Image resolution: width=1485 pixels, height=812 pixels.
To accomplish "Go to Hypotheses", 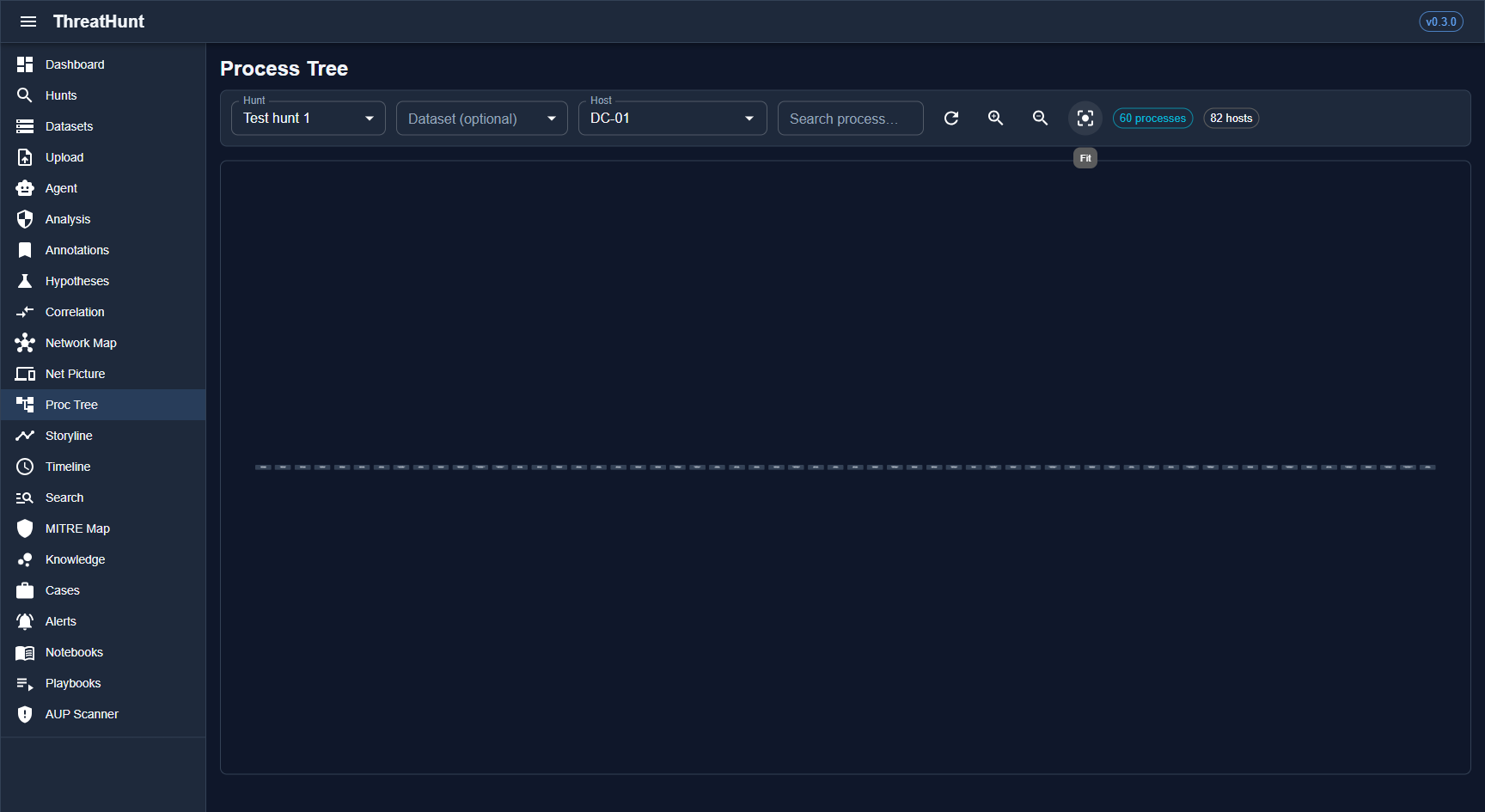I will coord(103,281).
